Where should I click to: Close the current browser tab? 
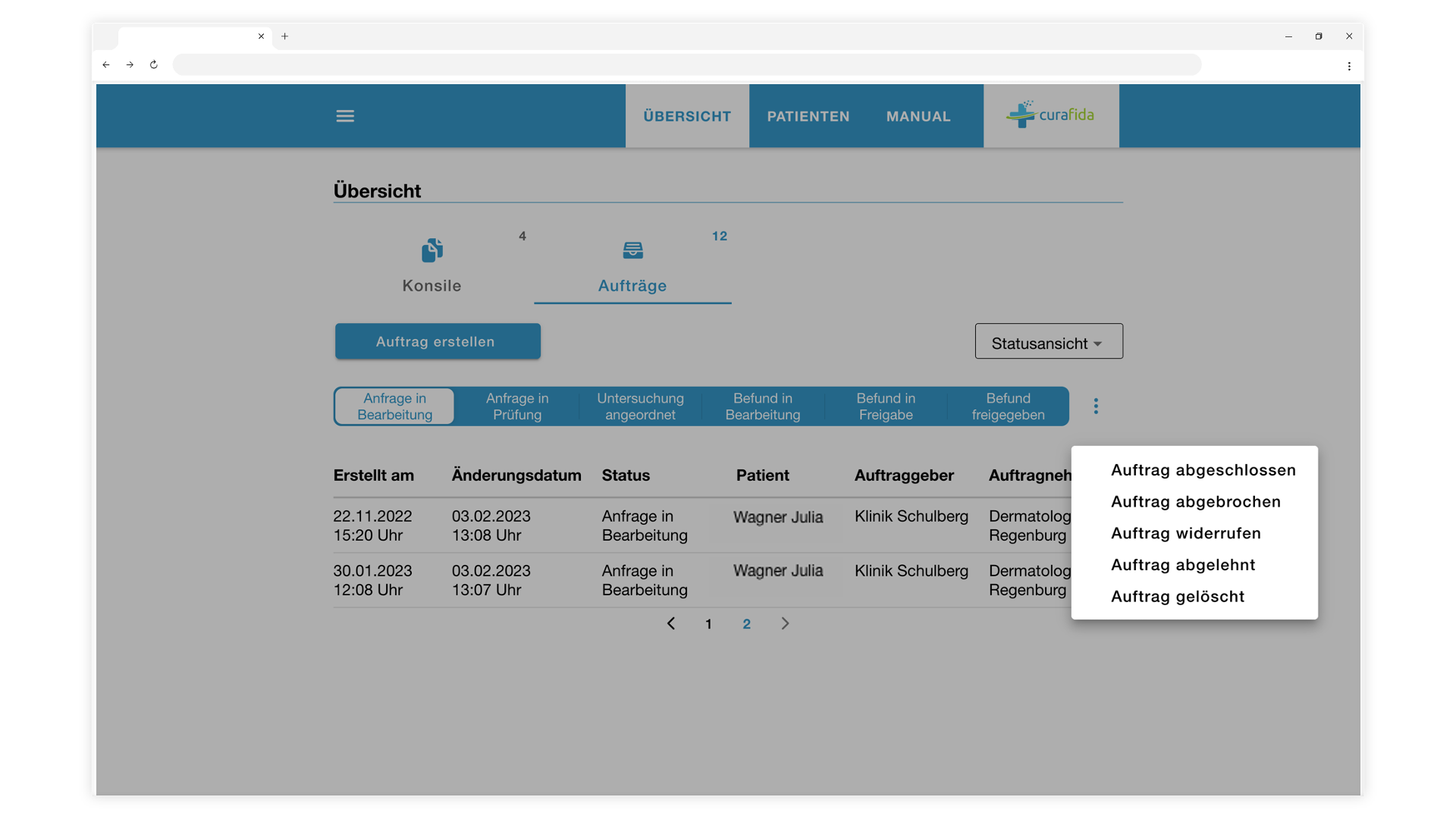(x=261, y=36)
